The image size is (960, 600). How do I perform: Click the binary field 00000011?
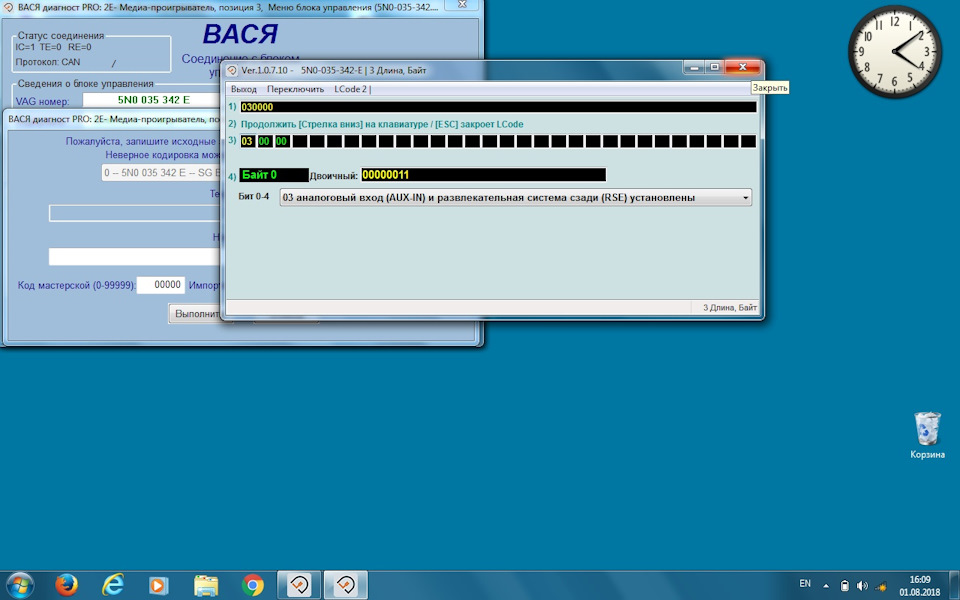pos(483,175)
